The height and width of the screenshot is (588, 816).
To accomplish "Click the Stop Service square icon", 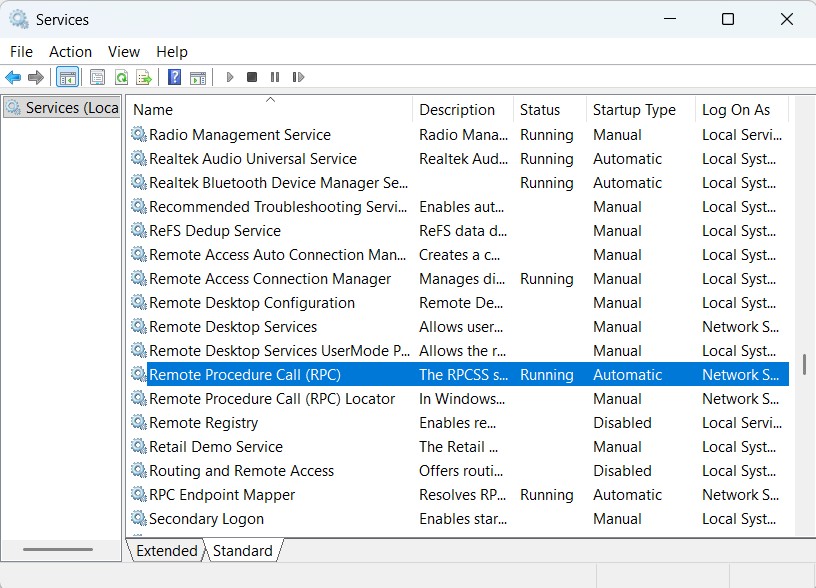I will coord(252,77).
